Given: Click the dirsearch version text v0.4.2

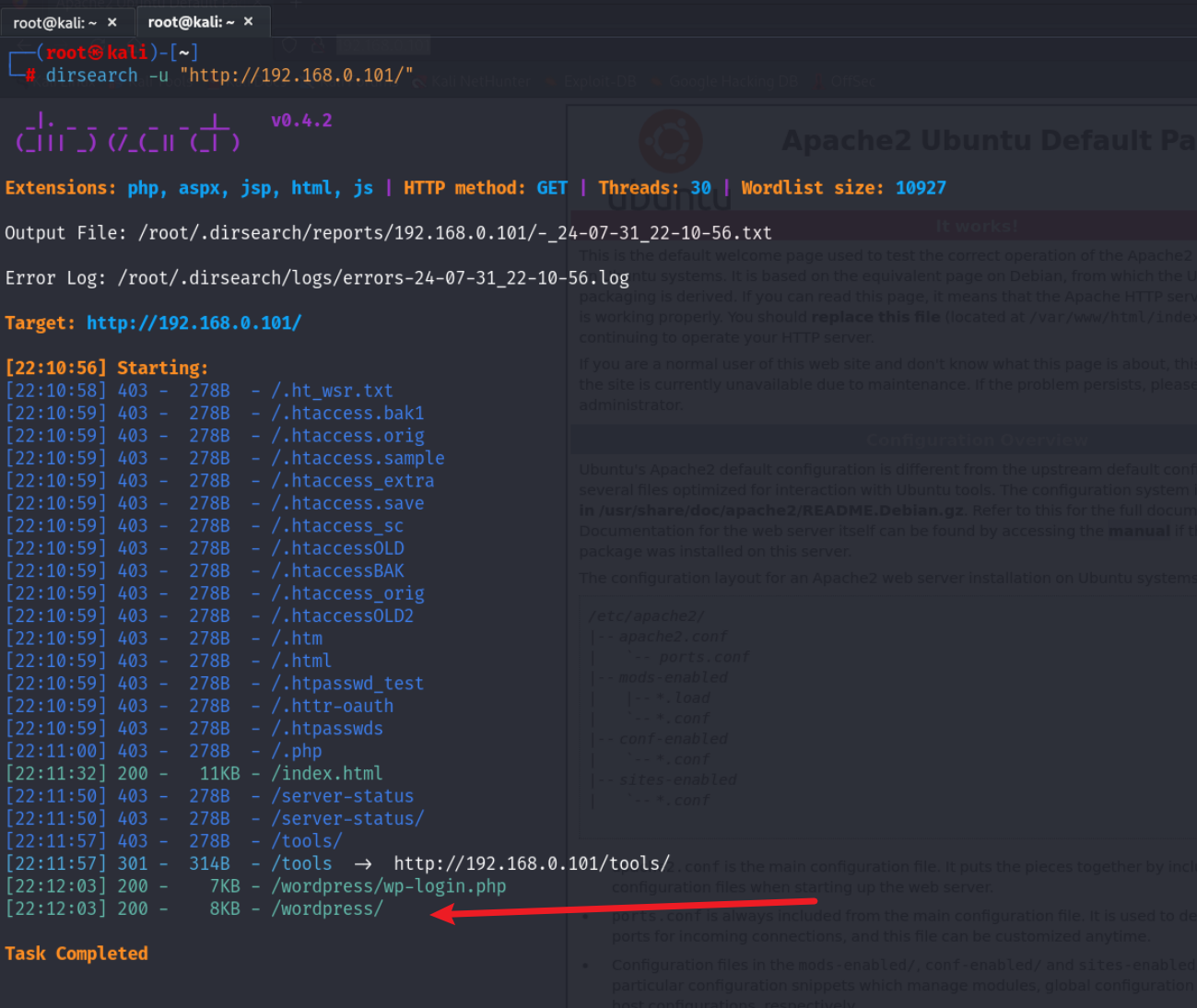Looking at the screenshot, I should pos(301,120).
